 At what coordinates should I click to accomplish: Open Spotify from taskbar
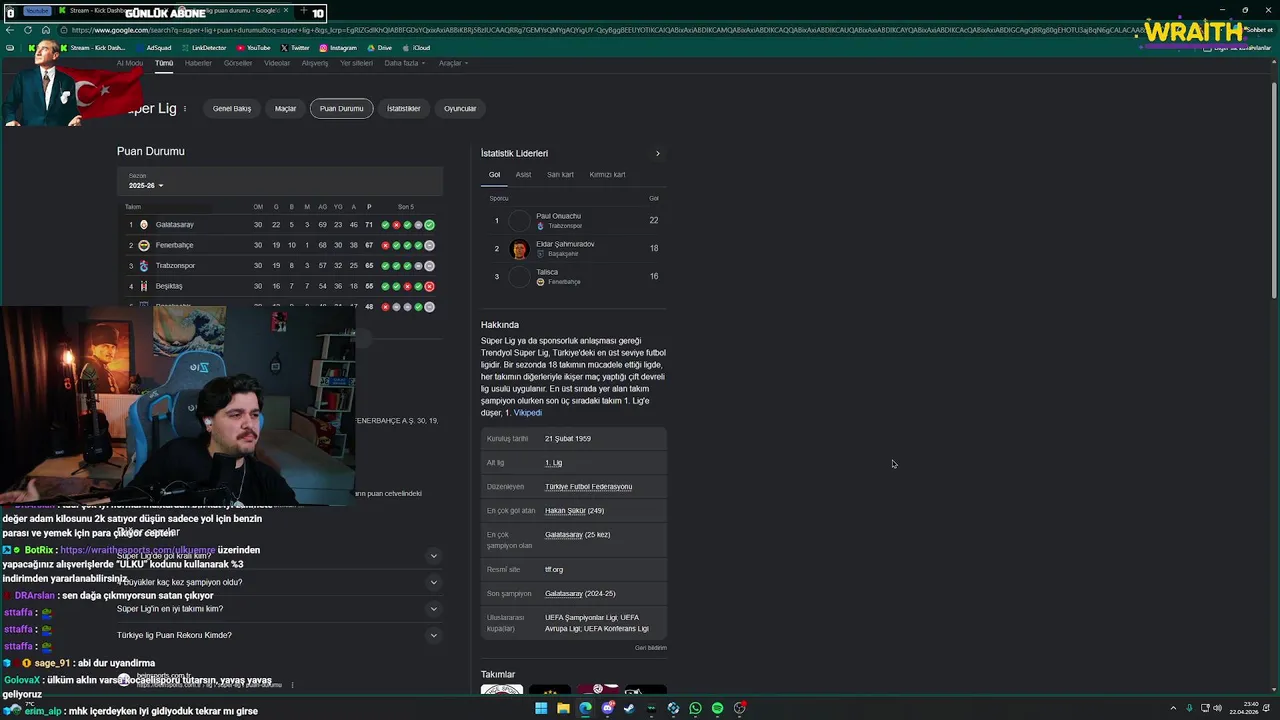click(717, 708)
